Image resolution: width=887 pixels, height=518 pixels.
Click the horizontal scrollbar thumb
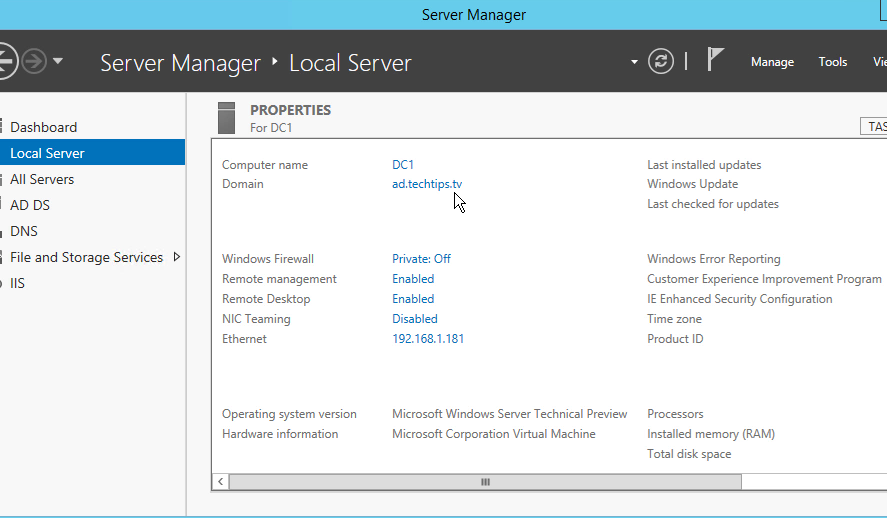485,482
